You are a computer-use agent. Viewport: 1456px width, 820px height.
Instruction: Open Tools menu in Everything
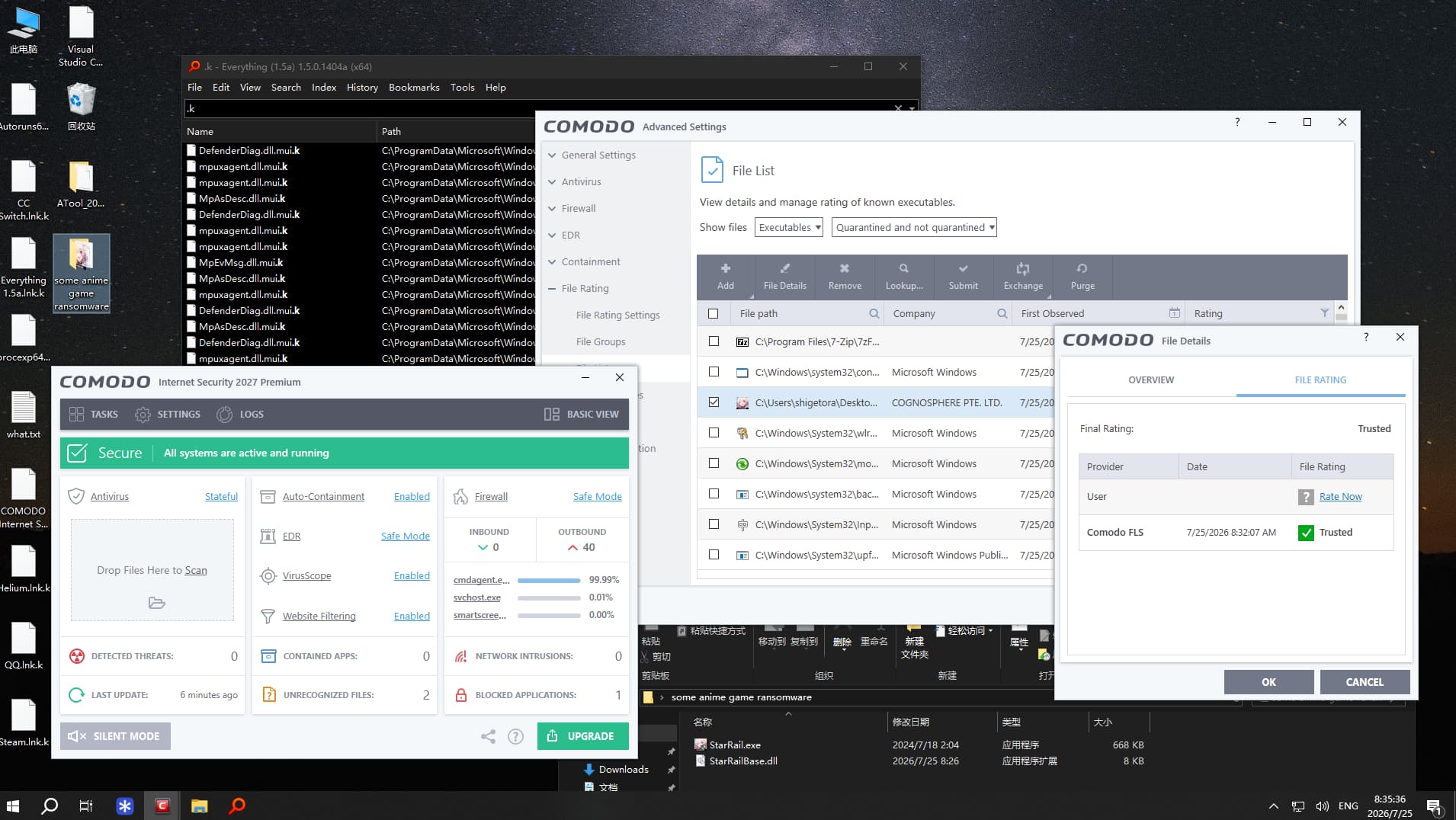coord(462,88)
